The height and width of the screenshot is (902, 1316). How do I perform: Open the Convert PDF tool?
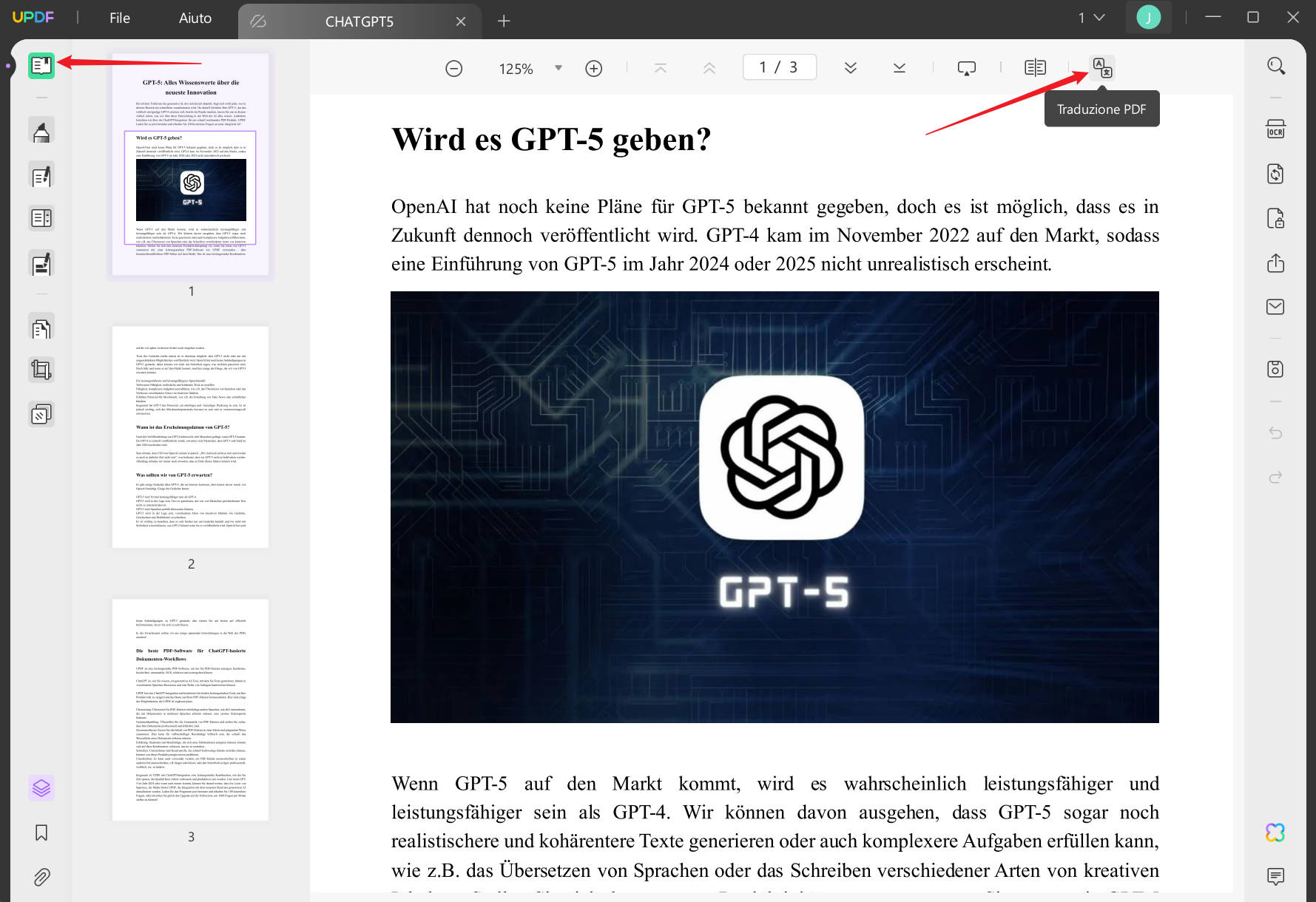[1276, 174]
